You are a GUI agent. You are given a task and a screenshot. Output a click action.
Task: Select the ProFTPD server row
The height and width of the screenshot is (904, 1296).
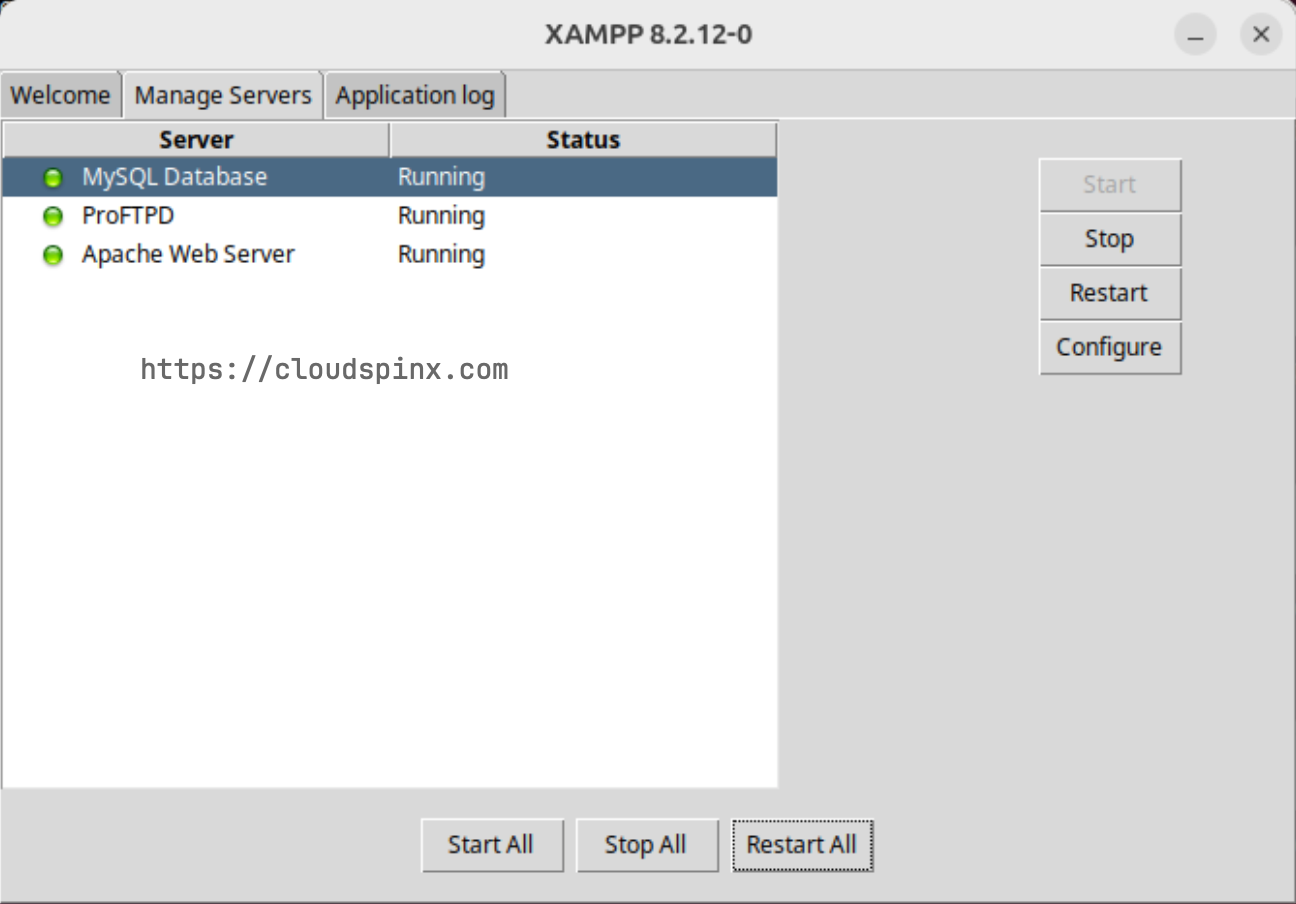(390, 216)
